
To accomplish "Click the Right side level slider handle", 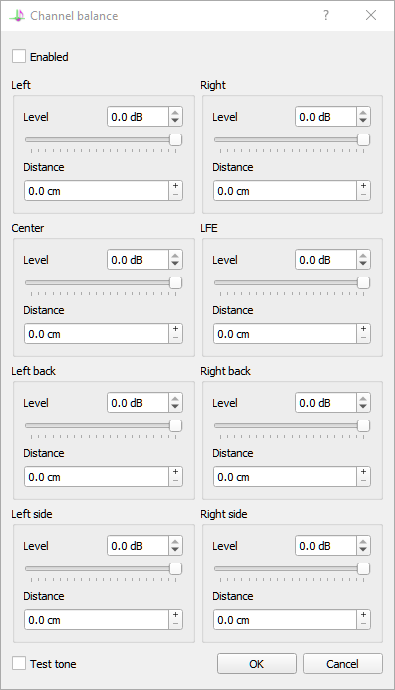I will point(363,569).
